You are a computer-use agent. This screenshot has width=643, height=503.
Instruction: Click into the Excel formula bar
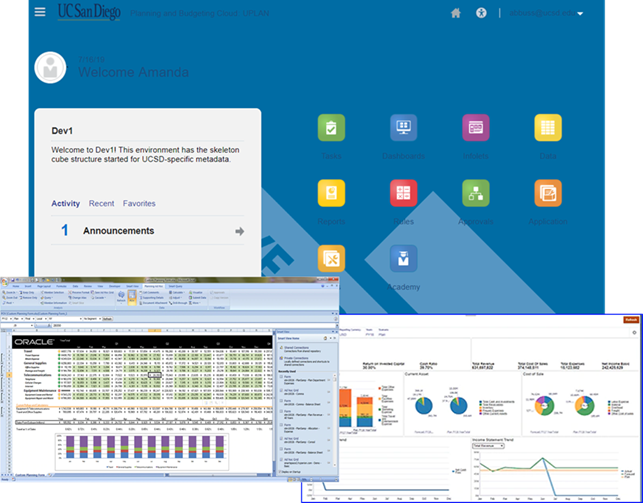click(x=193, y=325)
